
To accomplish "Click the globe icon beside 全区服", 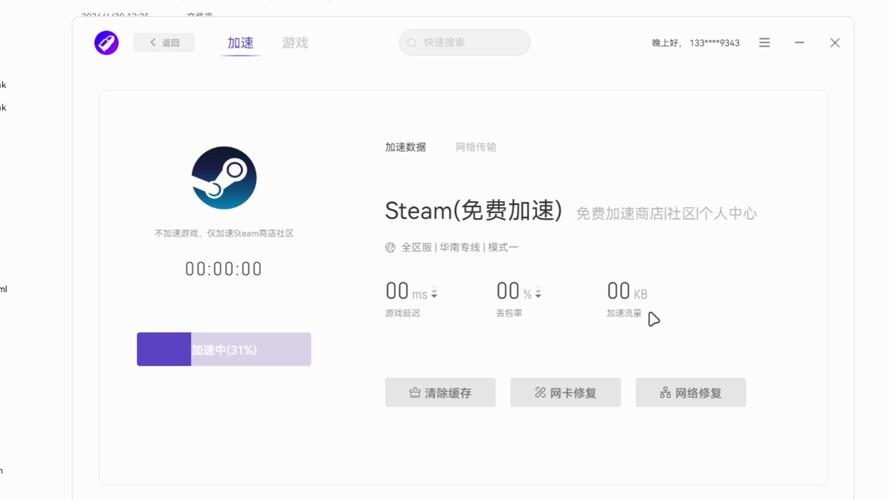I will tap(390, 247).
